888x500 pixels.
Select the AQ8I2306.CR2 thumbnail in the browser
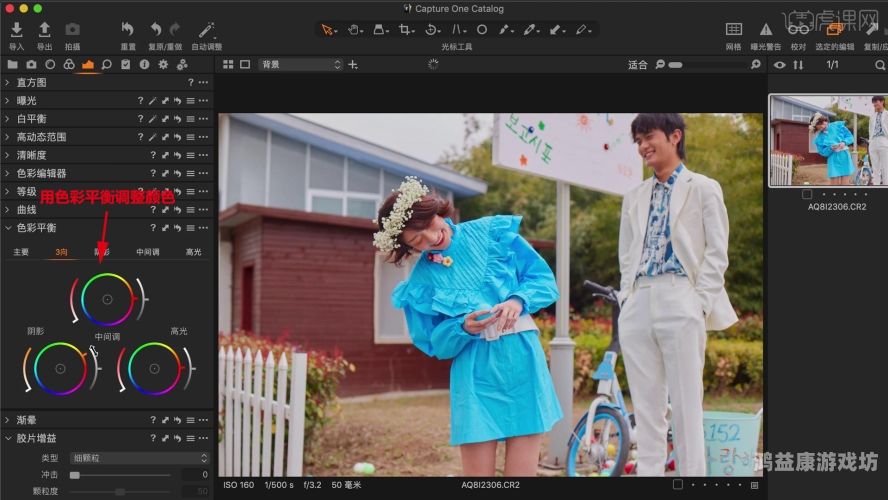click(x=826, y=140)
